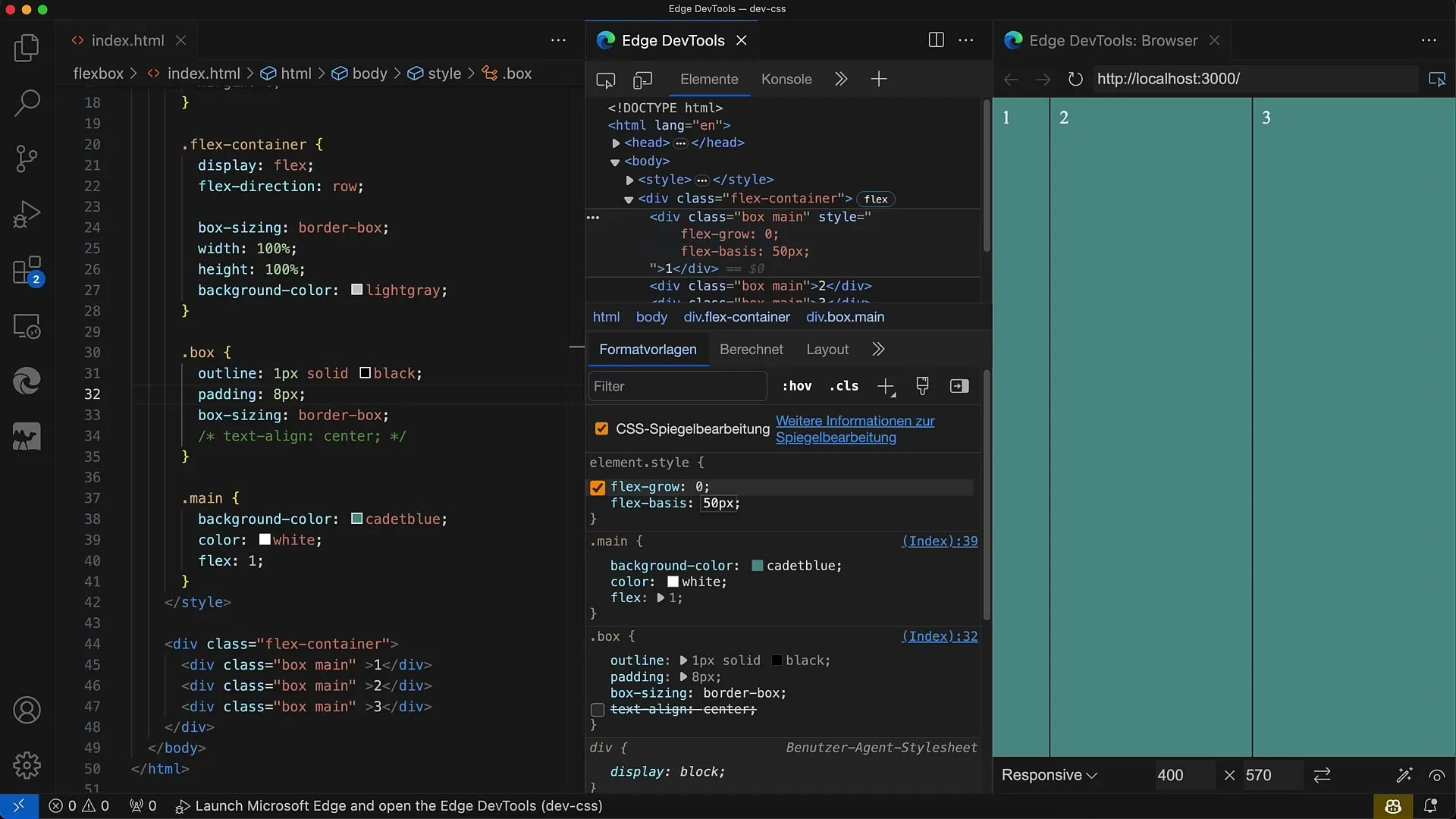Viewport: 1456px width, 819px height.
Task: Expand the outline shorthand in .box rule
Action: 683,661
